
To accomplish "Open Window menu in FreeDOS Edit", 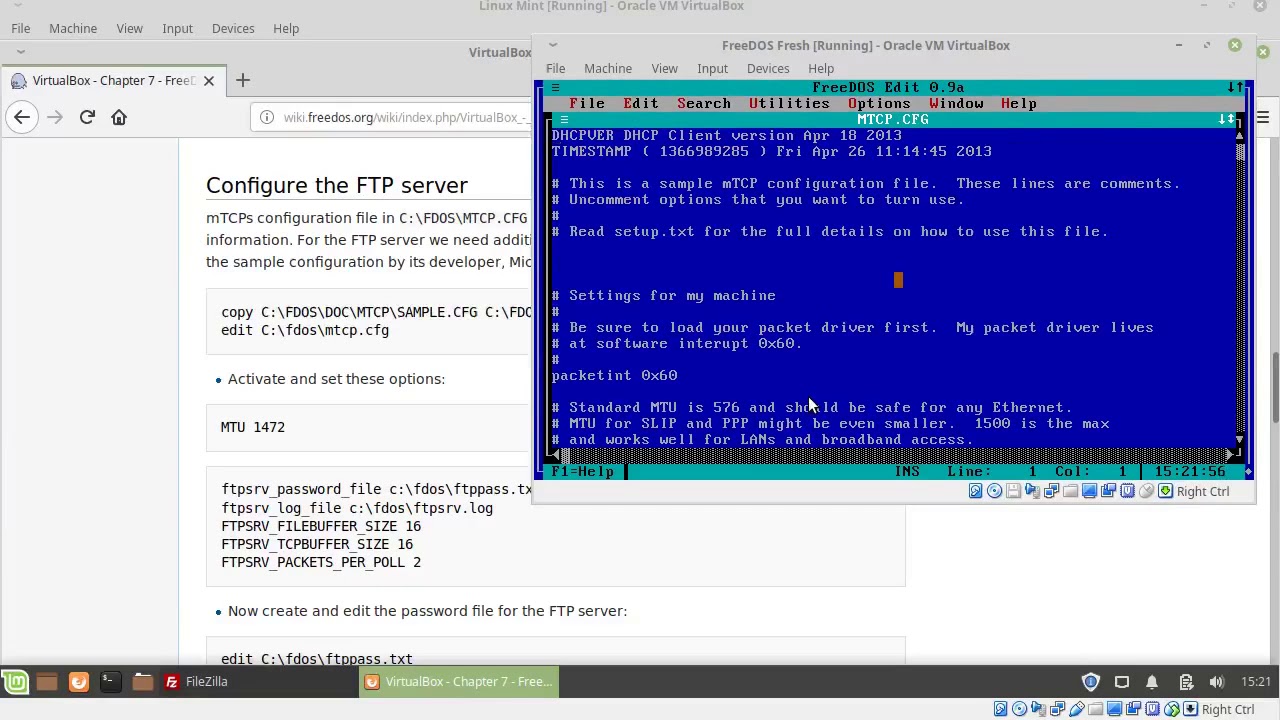I will click(956, 103).
